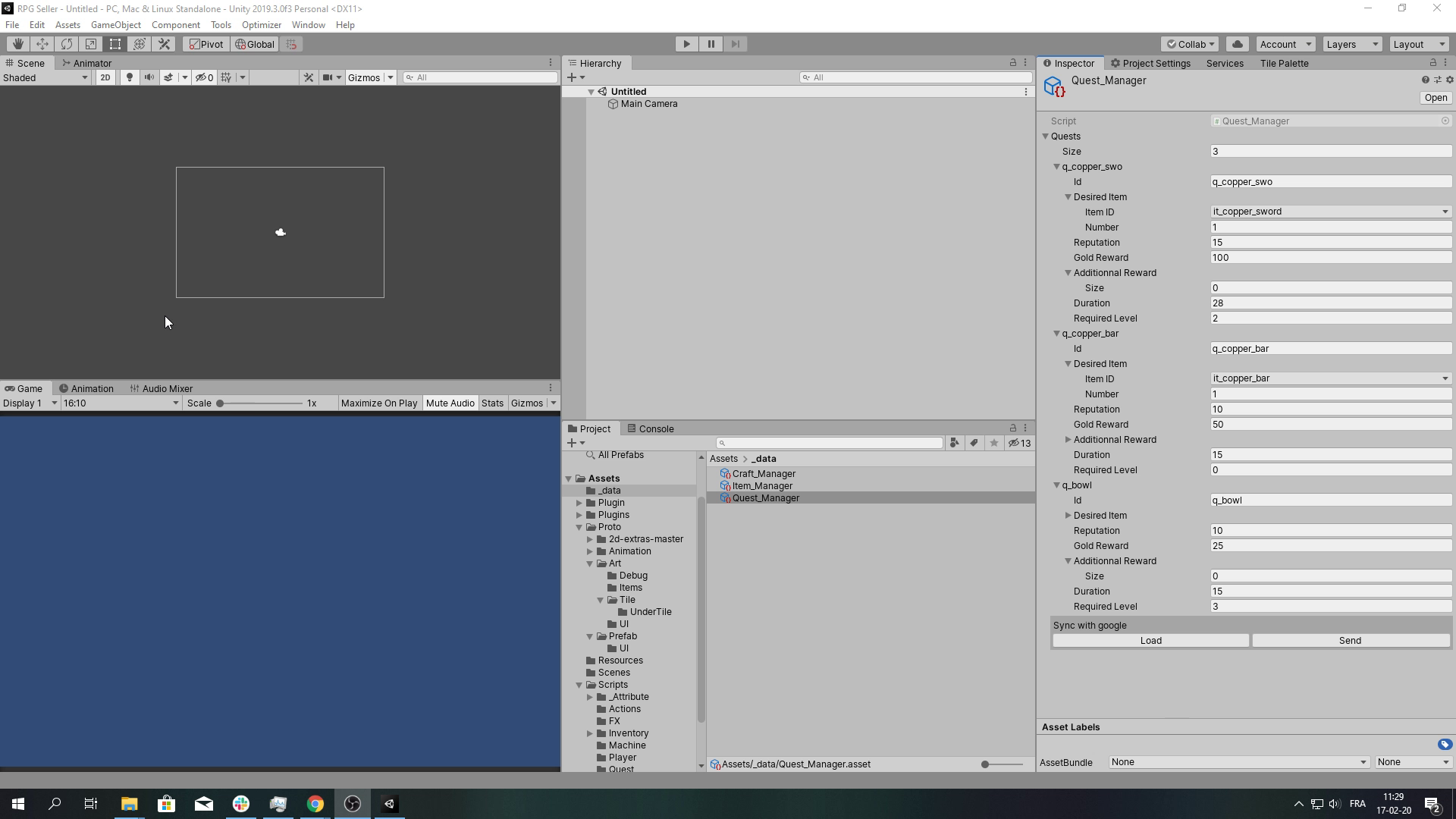Screen dimensions: 1456x819
Task: Click the Hierarchy create plus button
Action: (572, 77)
